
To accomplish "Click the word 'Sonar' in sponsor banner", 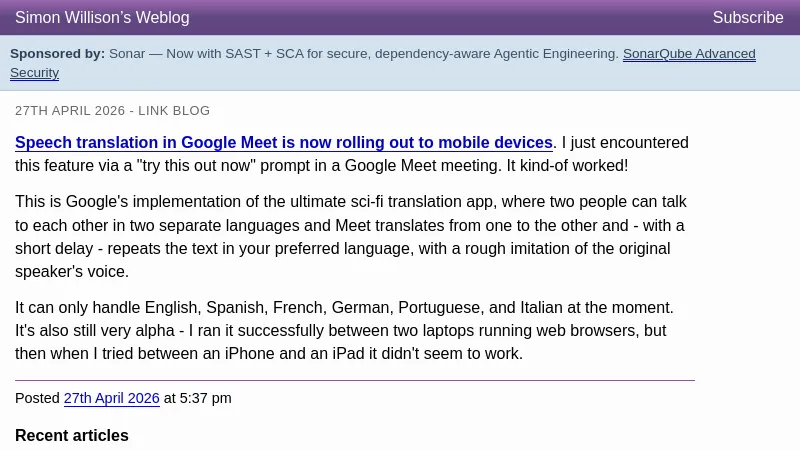I will 127,54.
